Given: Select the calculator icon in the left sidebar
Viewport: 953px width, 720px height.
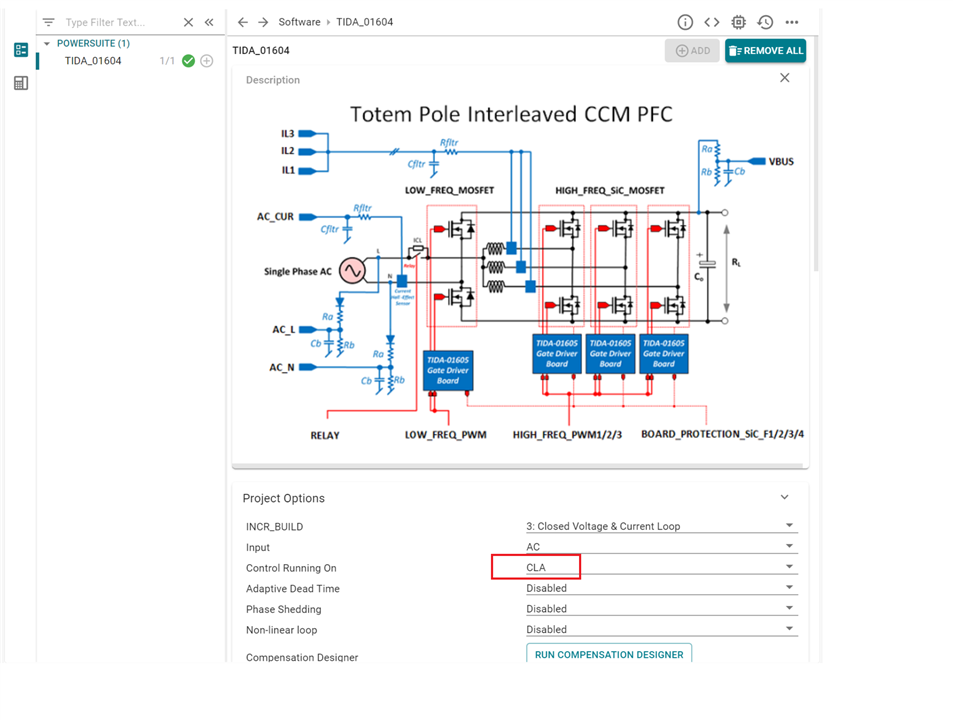Looking at the screenshot, I should tap(20, 82).
